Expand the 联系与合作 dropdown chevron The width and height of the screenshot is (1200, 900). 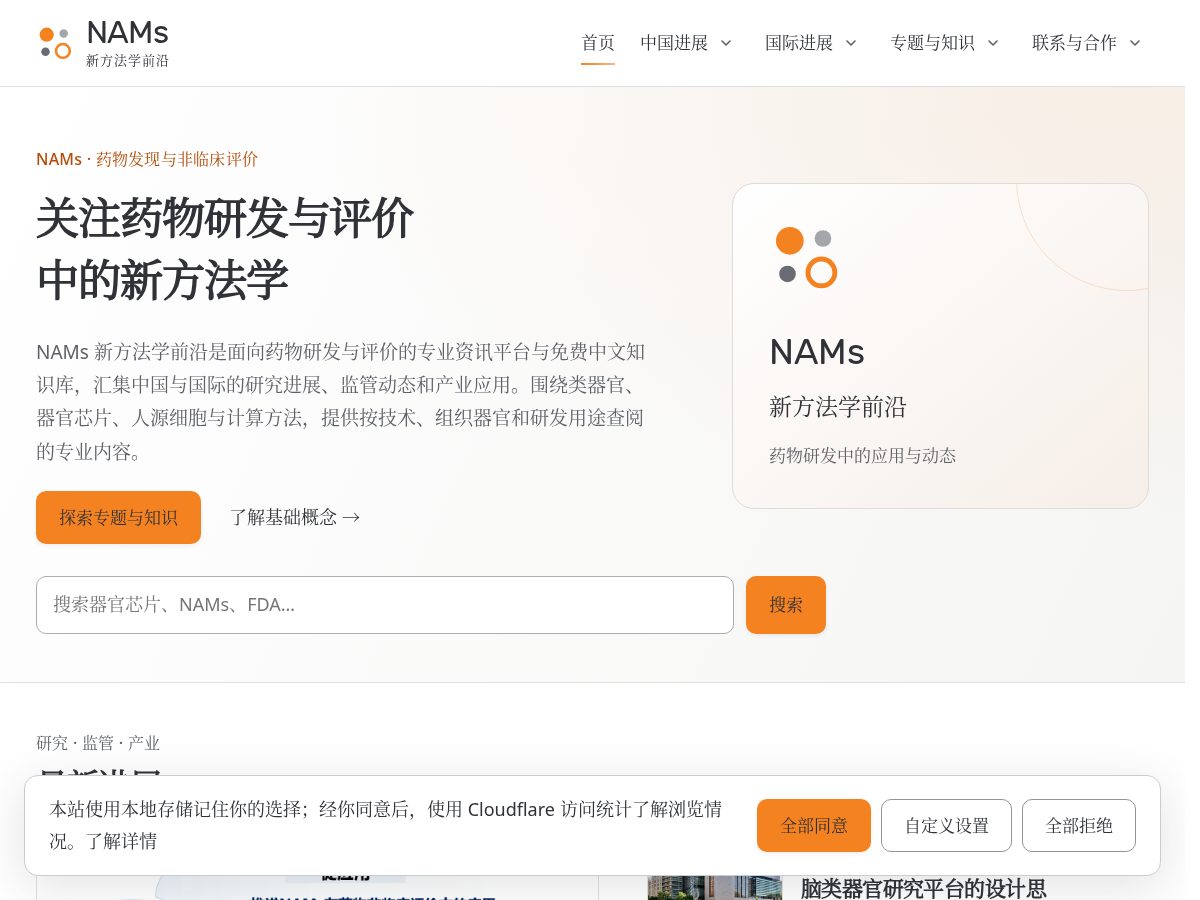(x=1135, y=43)
